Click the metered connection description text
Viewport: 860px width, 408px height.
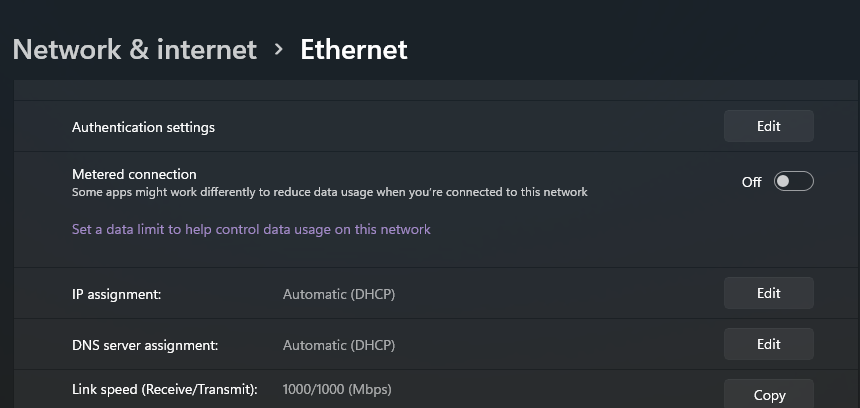click(329, 192)
